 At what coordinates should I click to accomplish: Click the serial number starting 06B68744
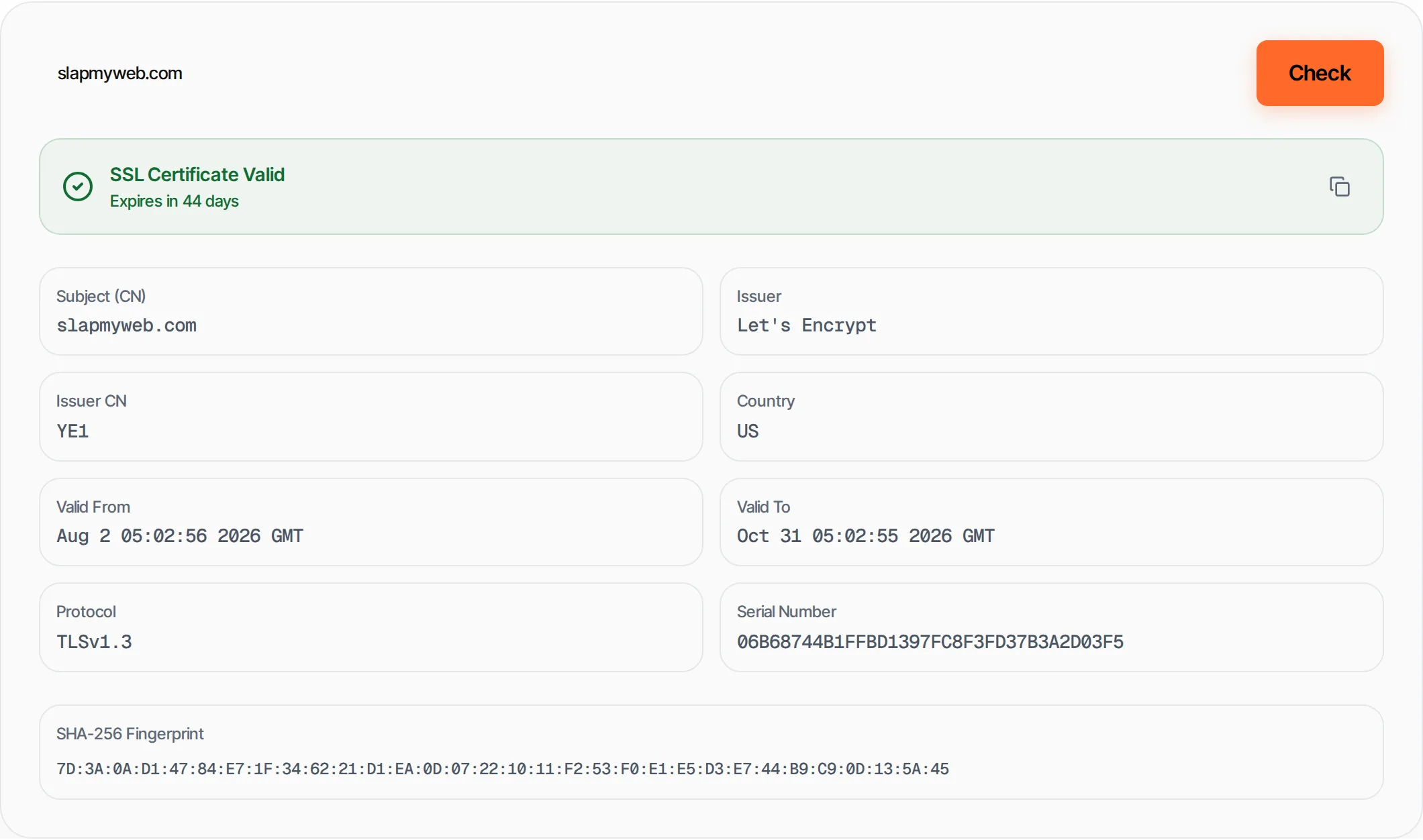coord(930,642)
